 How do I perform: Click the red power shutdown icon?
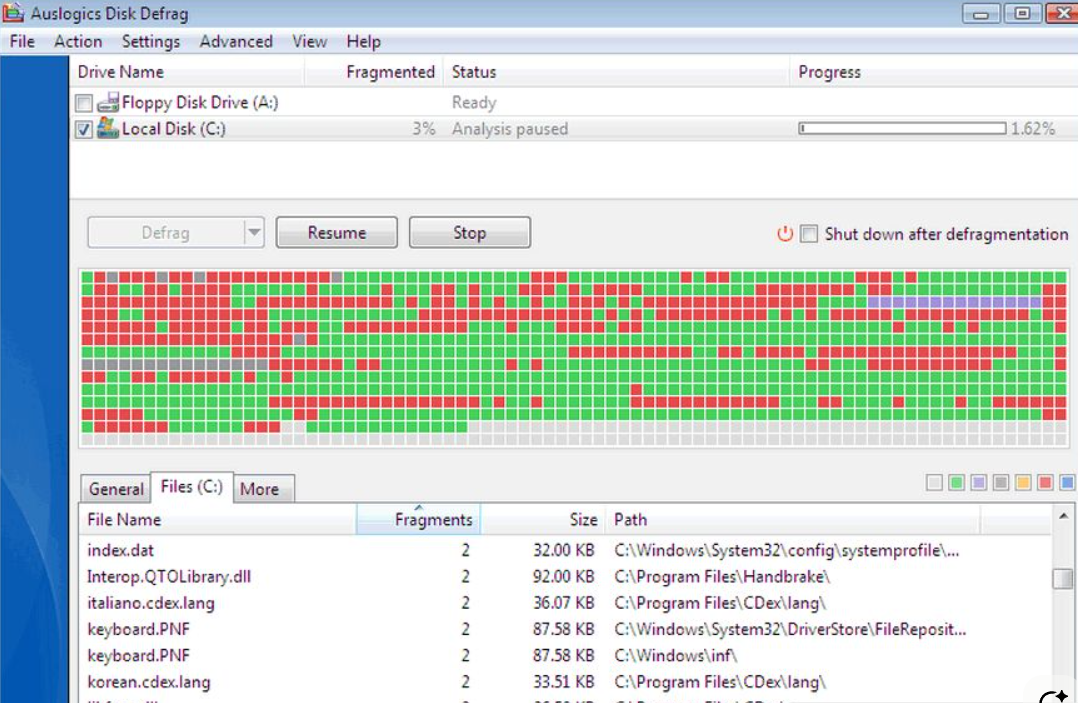(x=784, y=234)
